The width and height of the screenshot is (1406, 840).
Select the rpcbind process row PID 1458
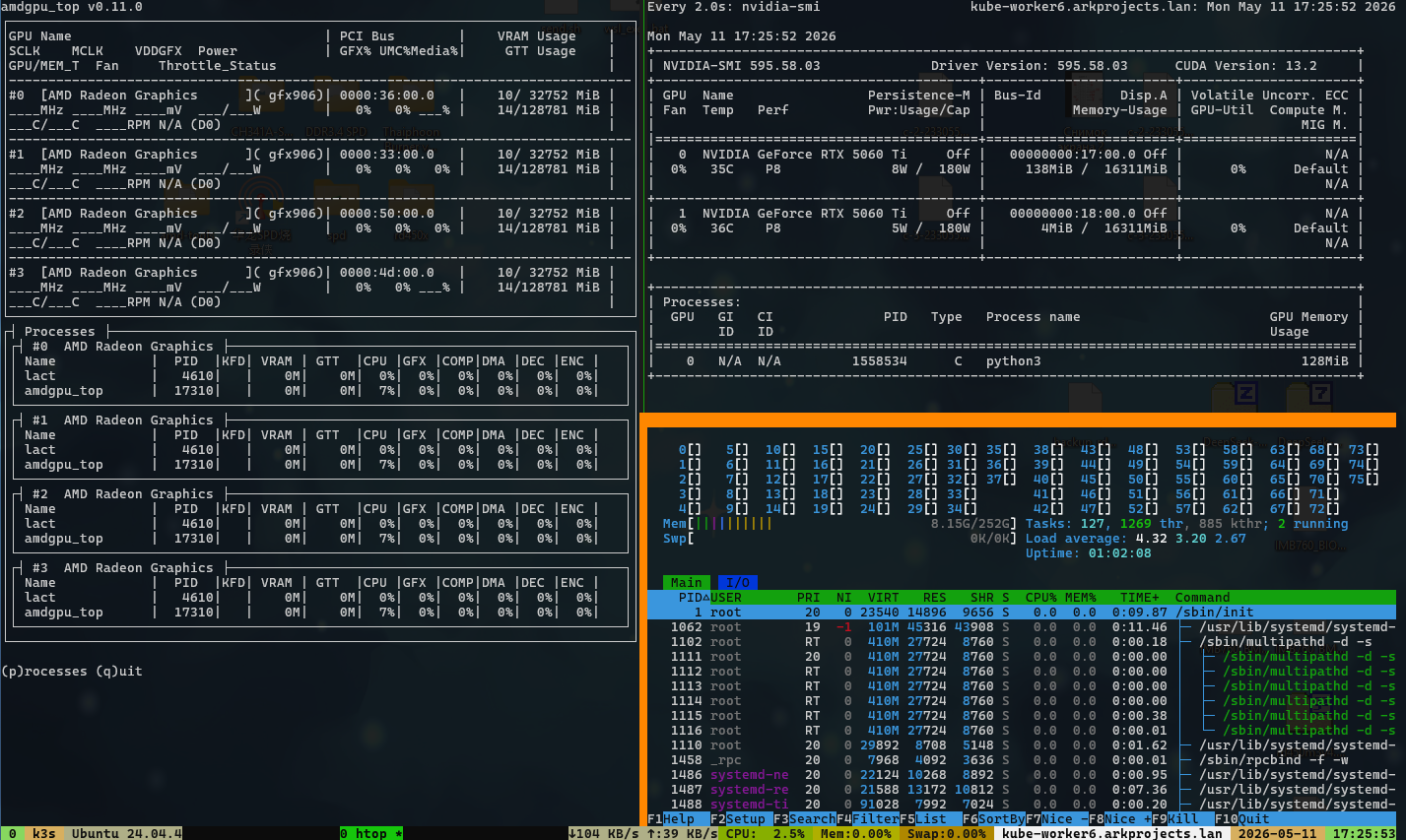tap(1022, 760)
